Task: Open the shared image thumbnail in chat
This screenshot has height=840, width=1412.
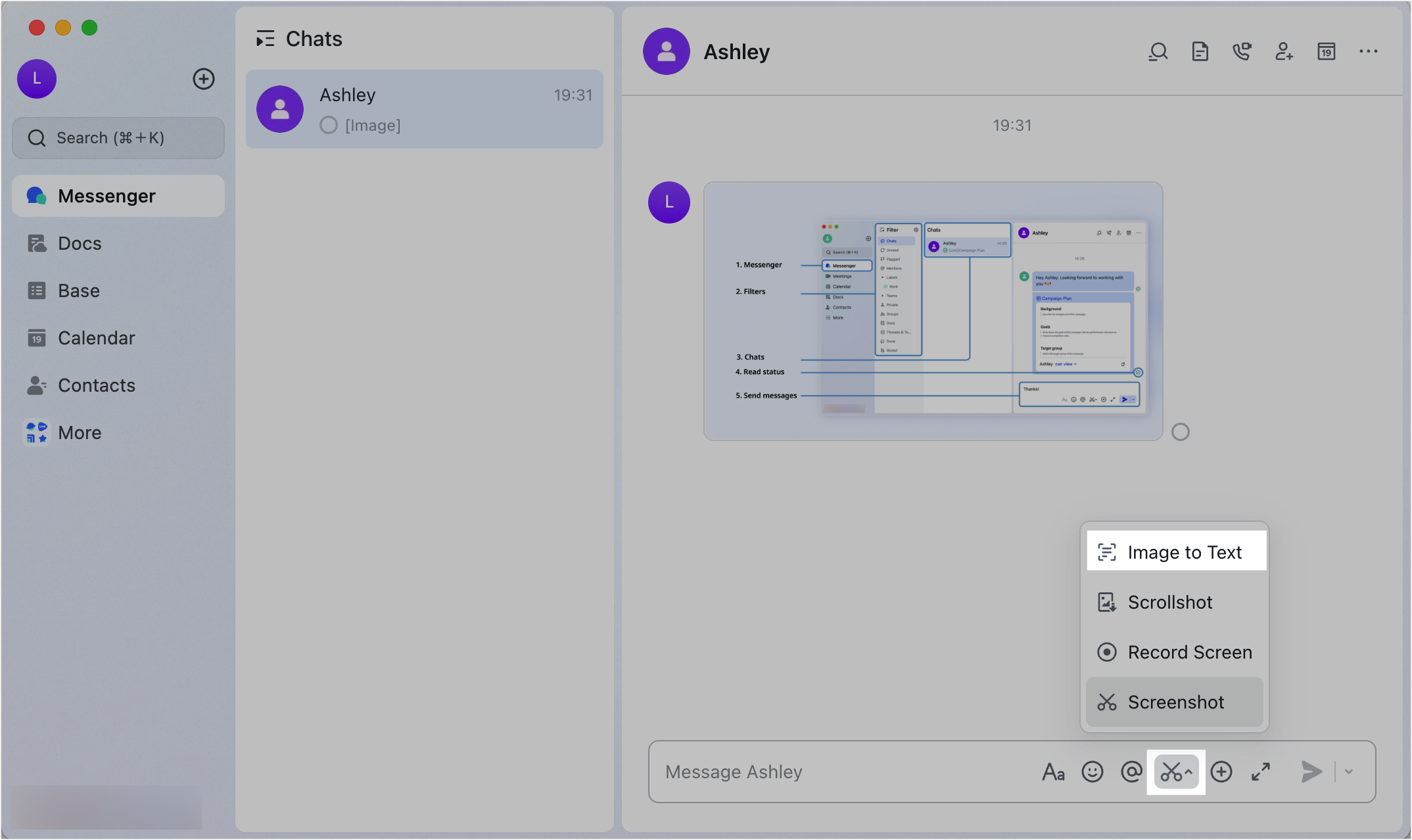Action: [933, 311]
